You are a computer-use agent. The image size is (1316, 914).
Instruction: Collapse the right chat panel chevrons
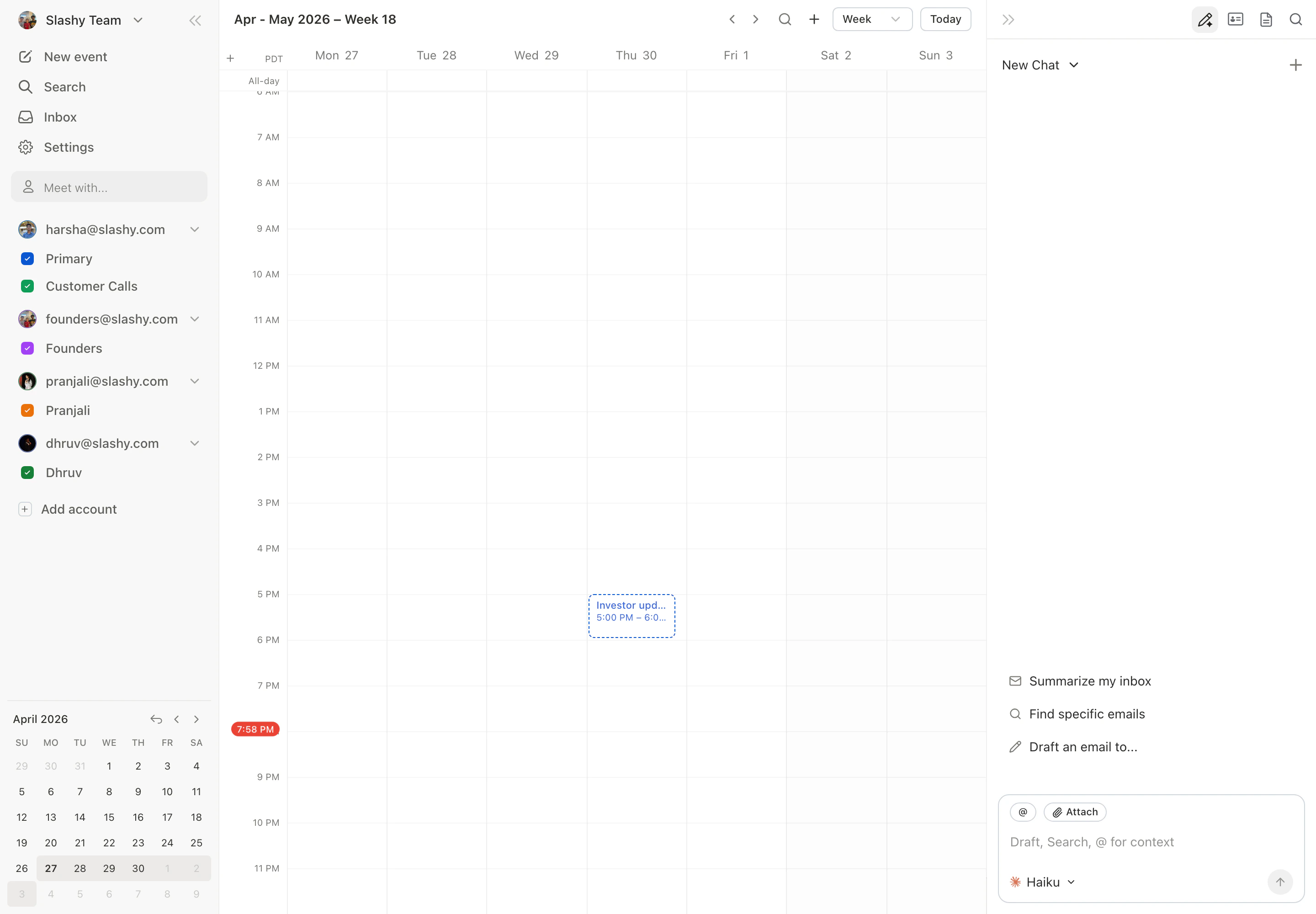[x=1008, y=20]
